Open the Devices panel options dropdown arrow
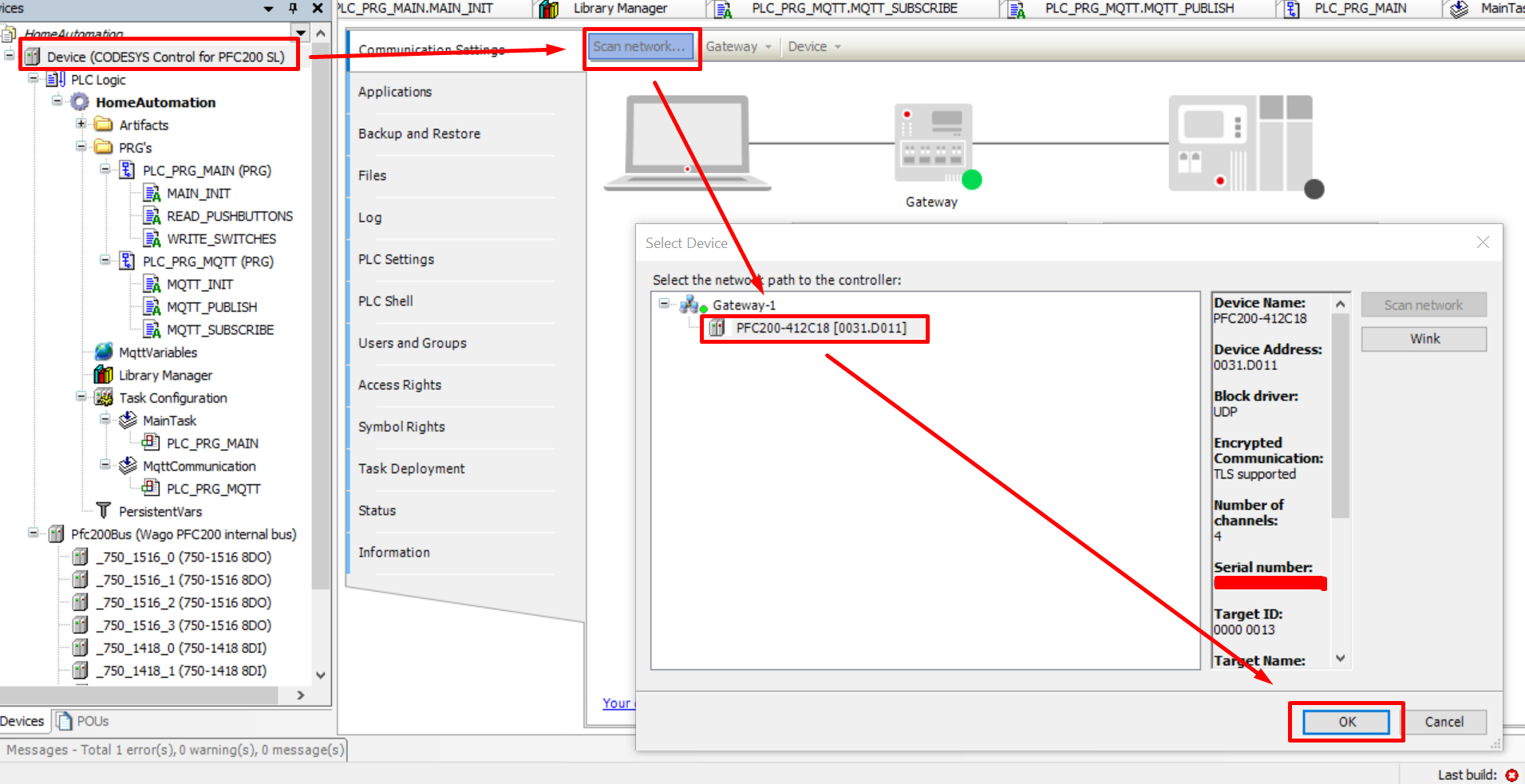Screen dimensions: 1525x784 pyautogui.click(x=269, y=8)
